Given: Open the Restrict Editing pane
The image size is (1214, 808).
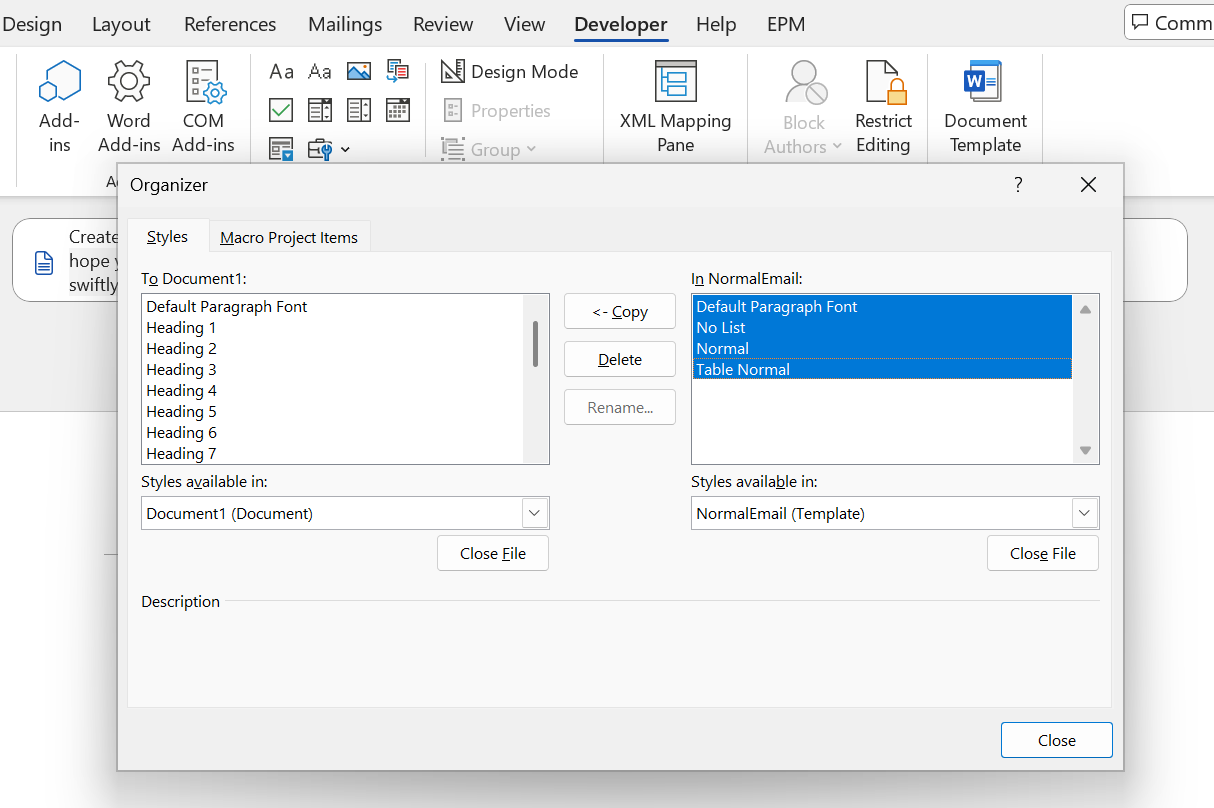Looking at the screenshot, I should [x=883, y=107].
